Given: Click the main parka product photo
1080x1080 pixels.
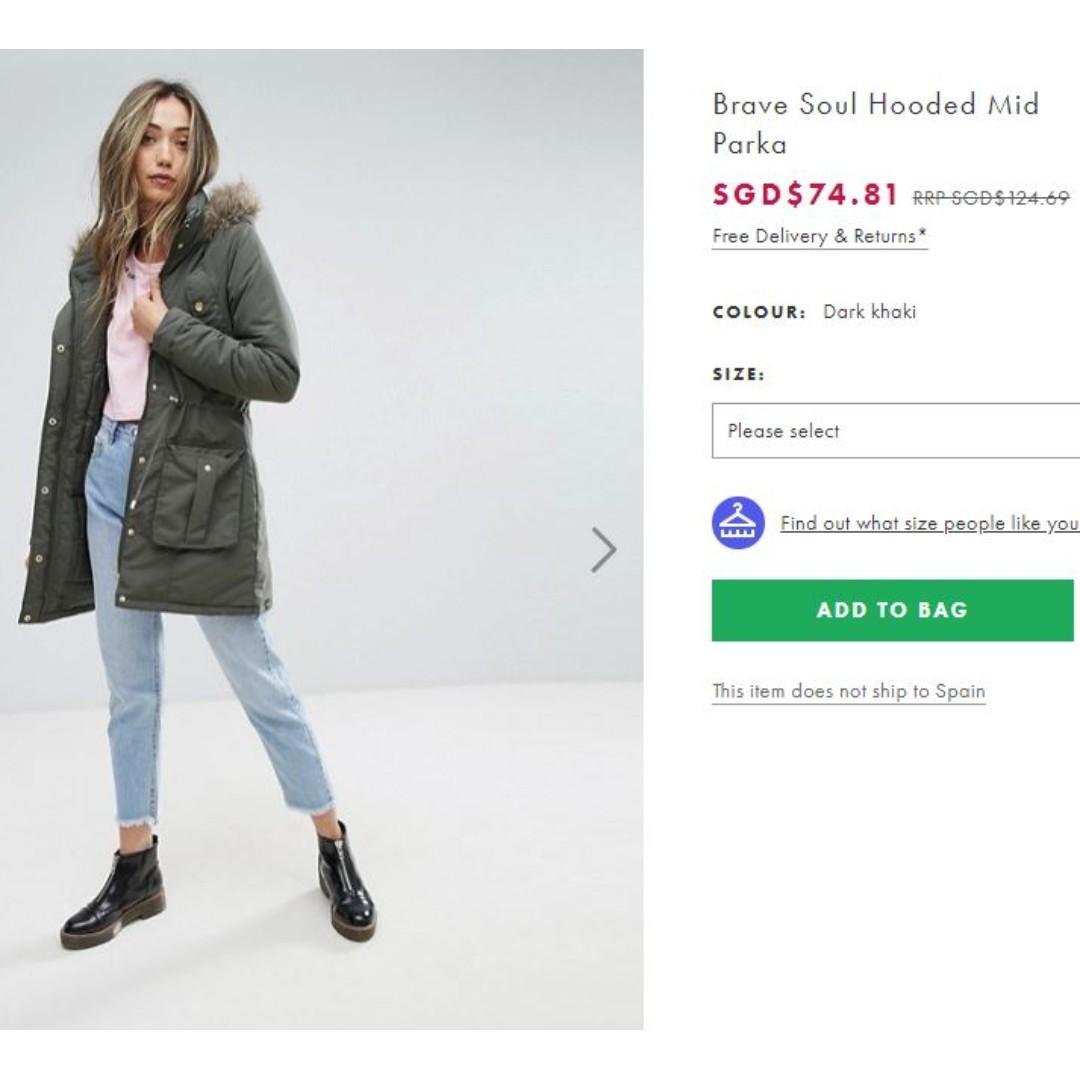Looking at the screenshot, I should pos(322,539).
